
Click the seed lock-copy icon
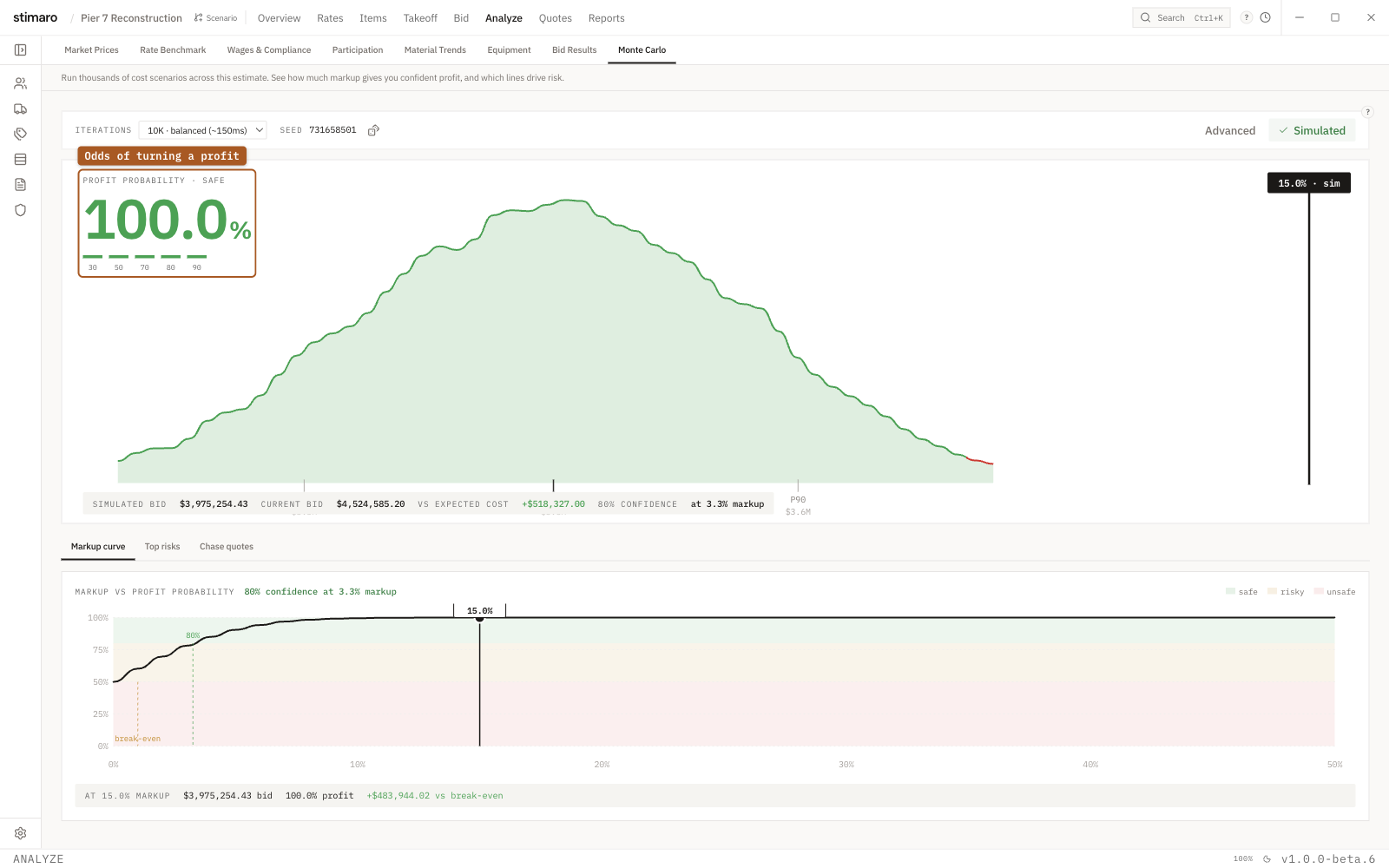pyautogui.click(x=373, y=130)
